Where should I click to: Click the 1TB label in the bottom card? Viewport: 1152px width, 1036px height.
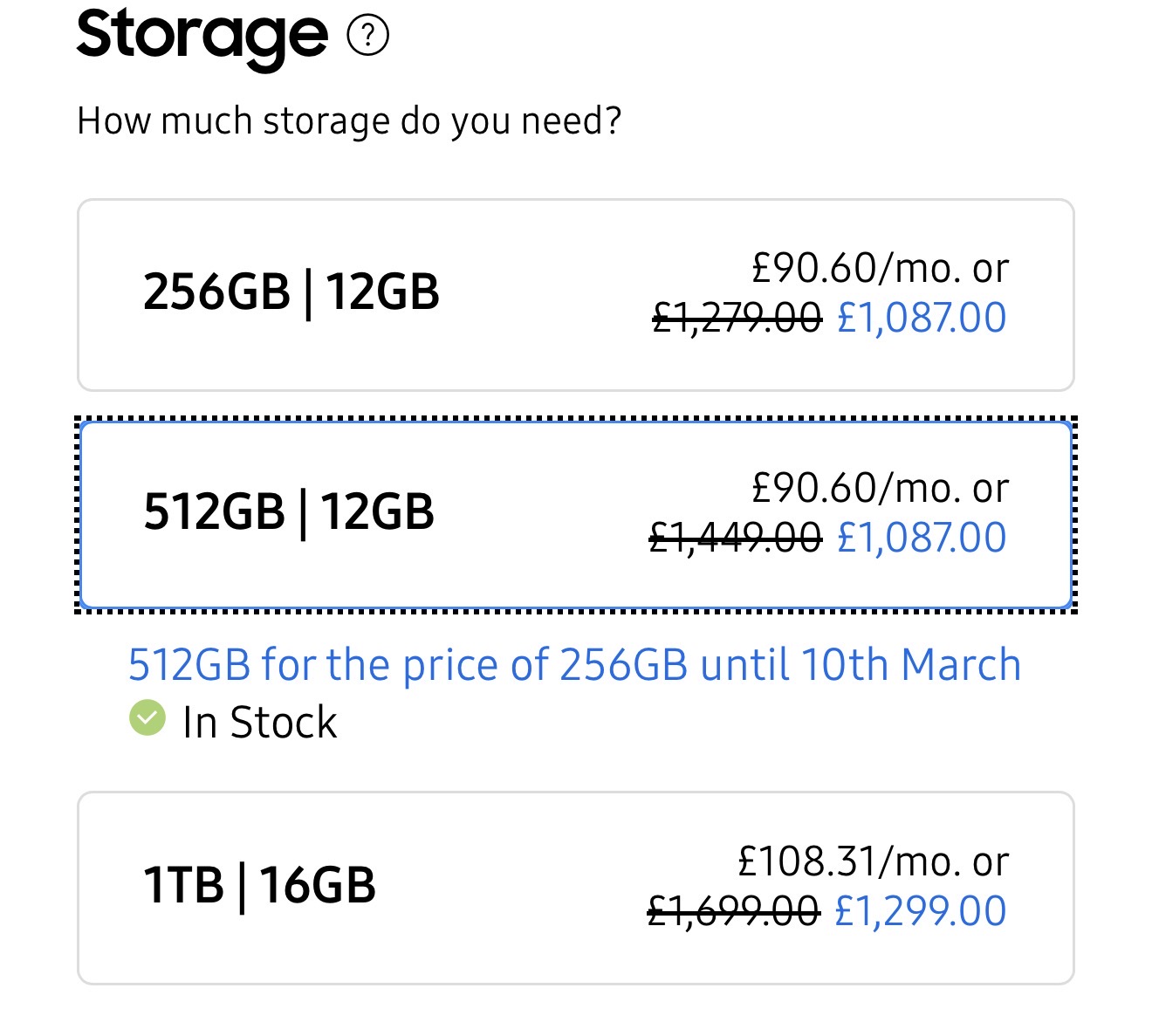(x=184, y=885)
